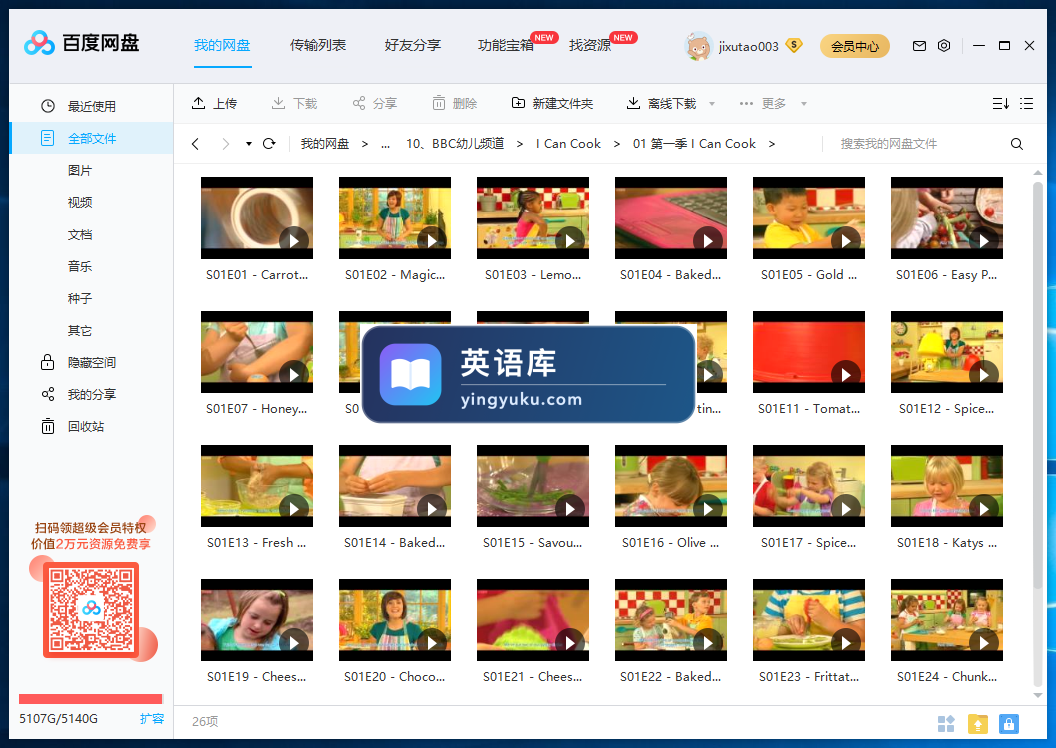Click the 会员中心 button
Viewport: 1056px width, 748px height.
click(x=855, y=46)
